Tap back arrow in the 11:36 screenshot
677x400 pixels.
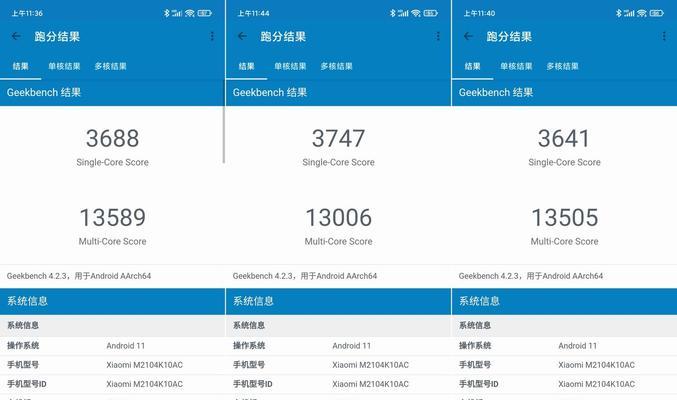coord(16,36)
